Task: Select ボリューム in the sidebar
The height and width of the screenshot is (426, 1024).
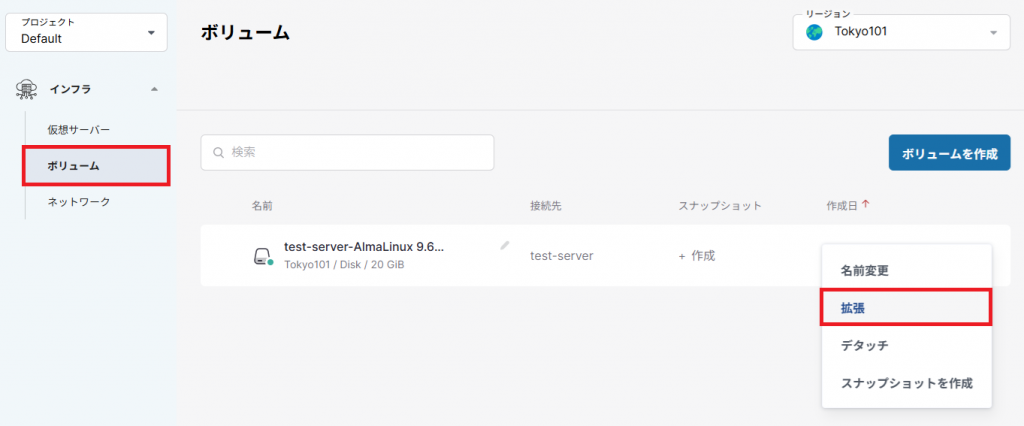Action: pos(73,165)
